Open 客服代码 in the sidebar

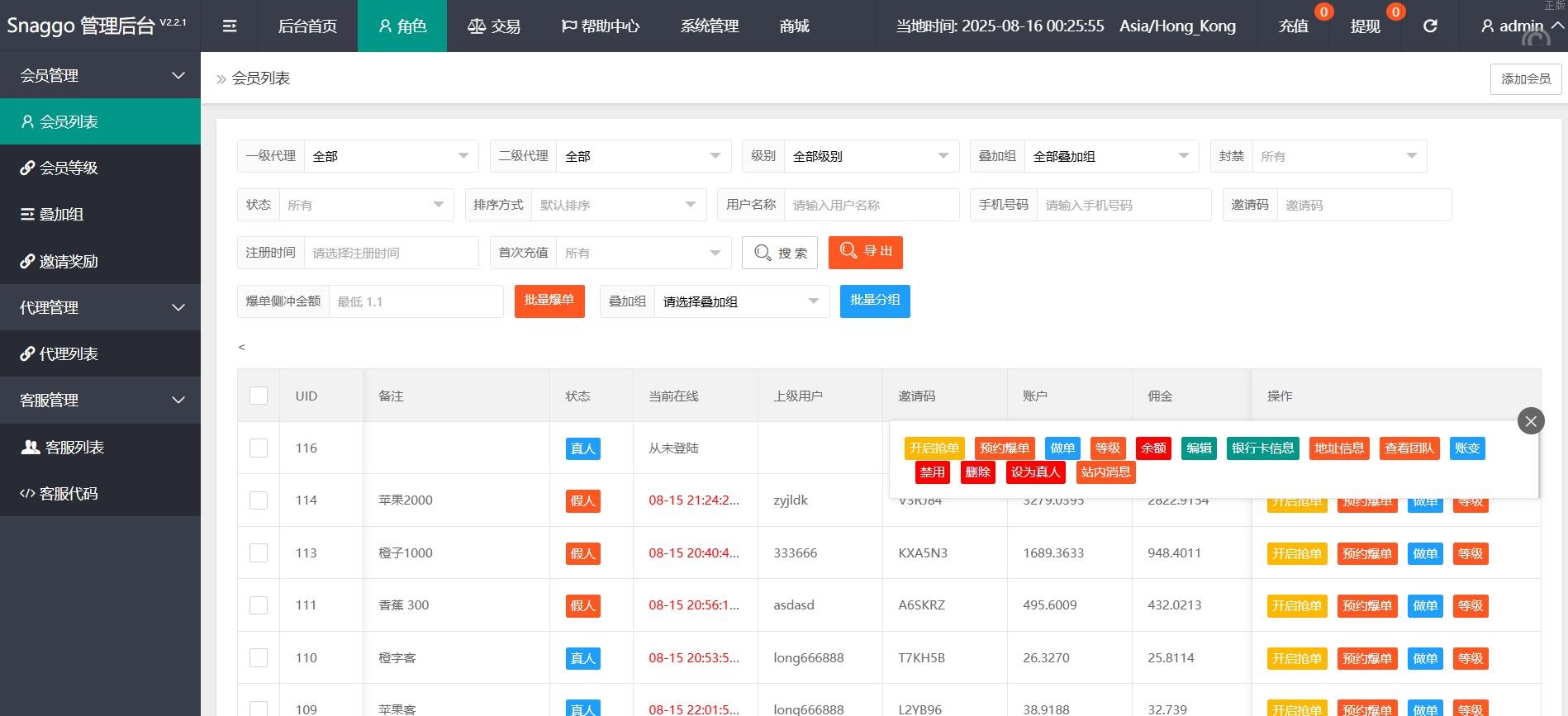pos(69,493)
